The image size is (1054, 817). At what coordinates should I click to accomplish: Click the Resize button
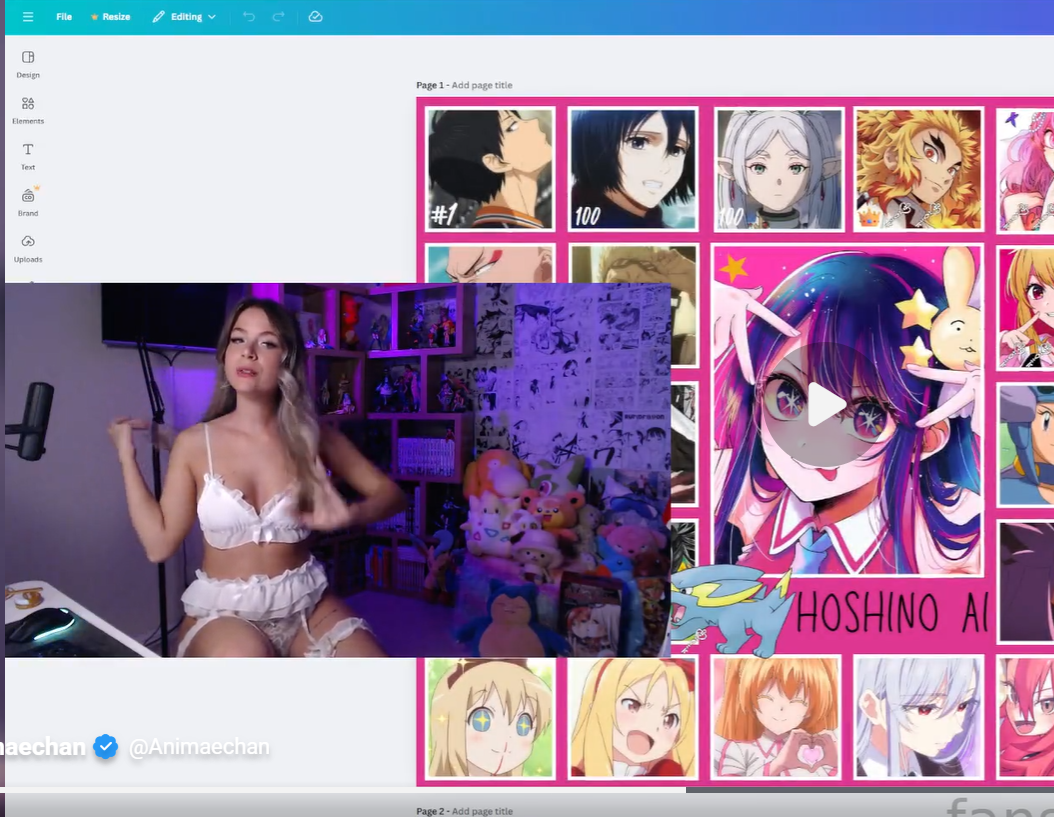click(110, 17)
